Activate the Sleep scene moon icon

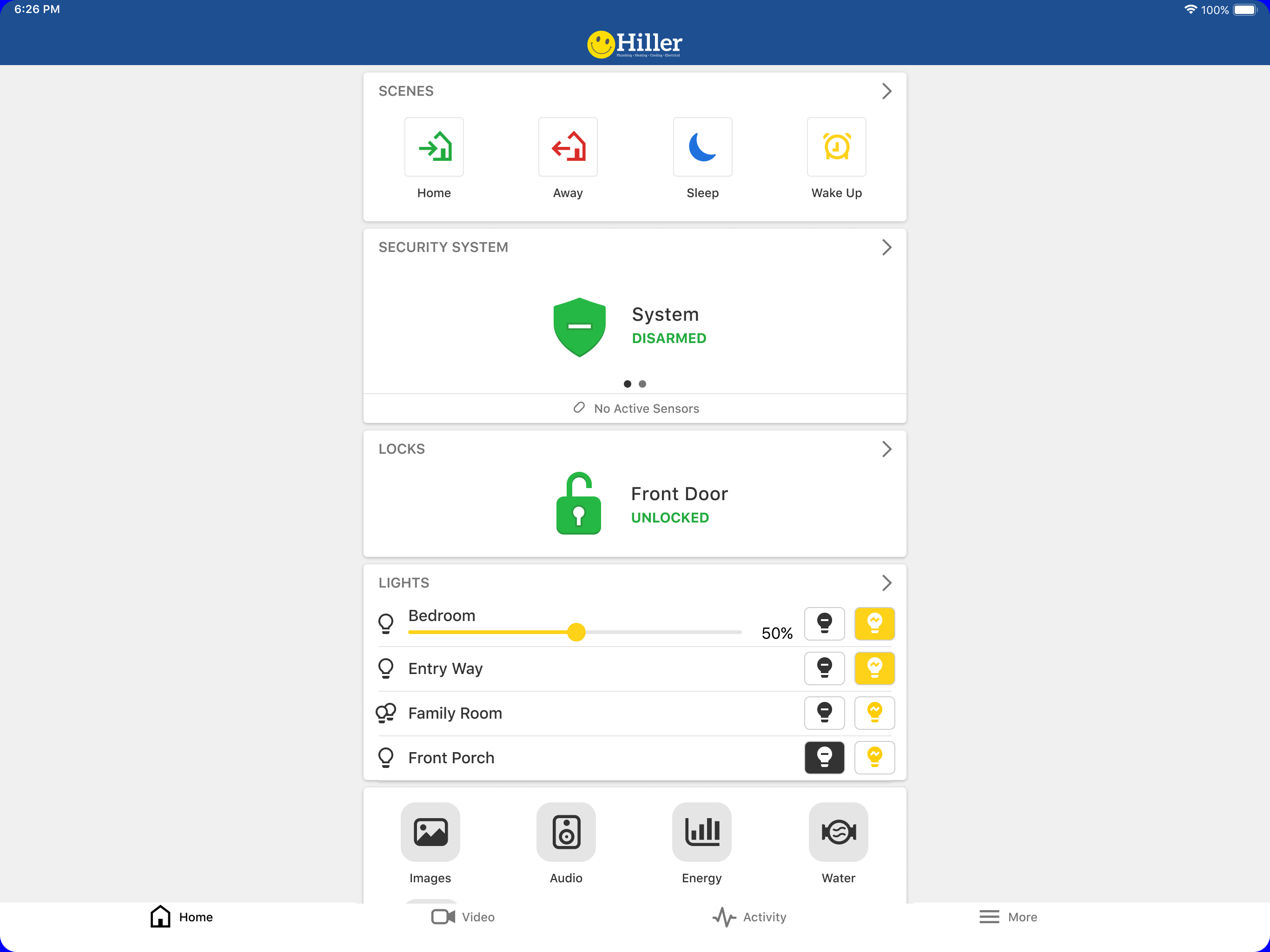(702, 147)
